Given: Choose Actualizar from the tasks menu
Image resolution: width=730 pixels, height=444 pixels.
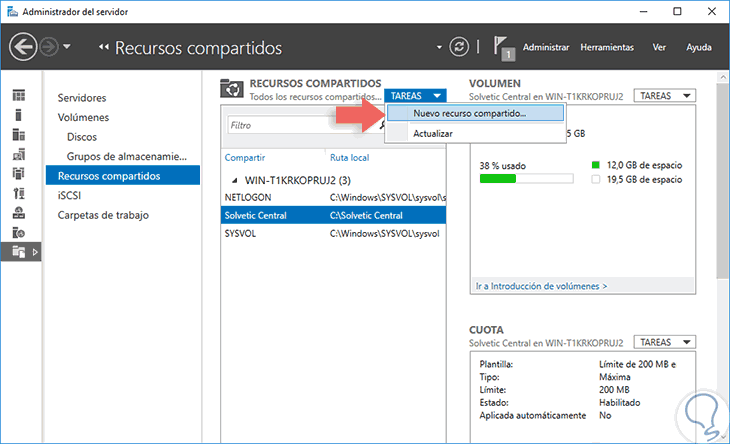Looking at the screenshot, I should (433, 134).
